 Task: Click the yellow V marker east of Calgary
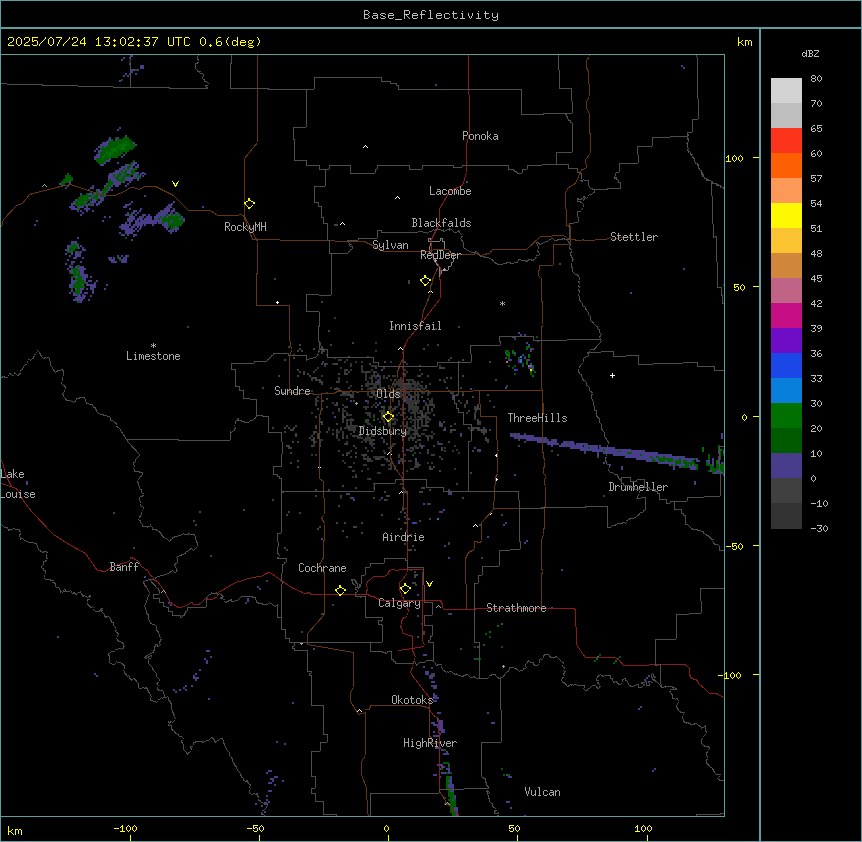(x=429, y=584)
